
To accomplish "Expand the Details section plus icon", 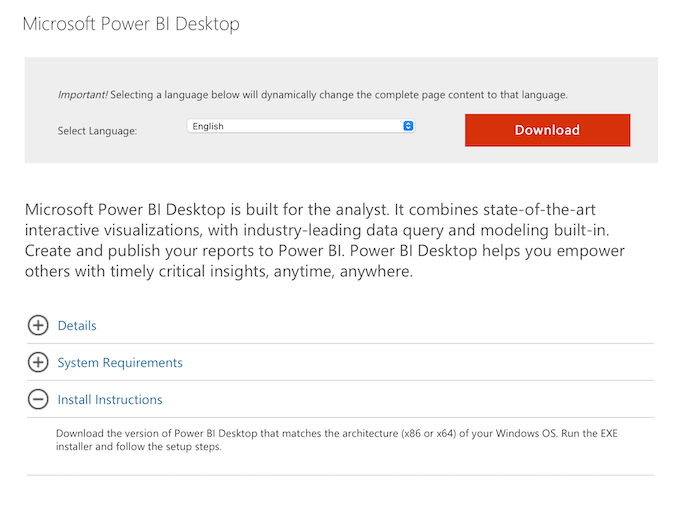I will click(38, 325).
